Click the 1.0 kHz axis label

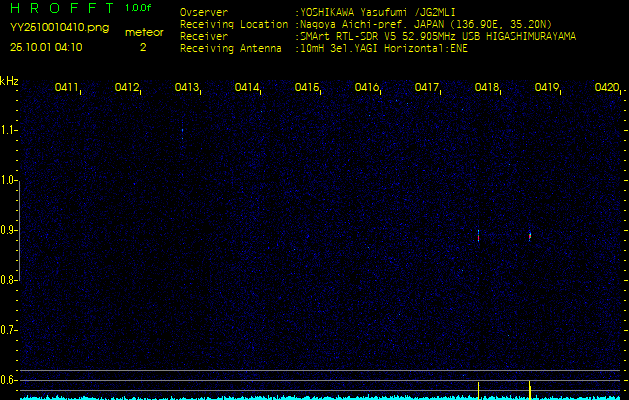(x=7, y=181)
